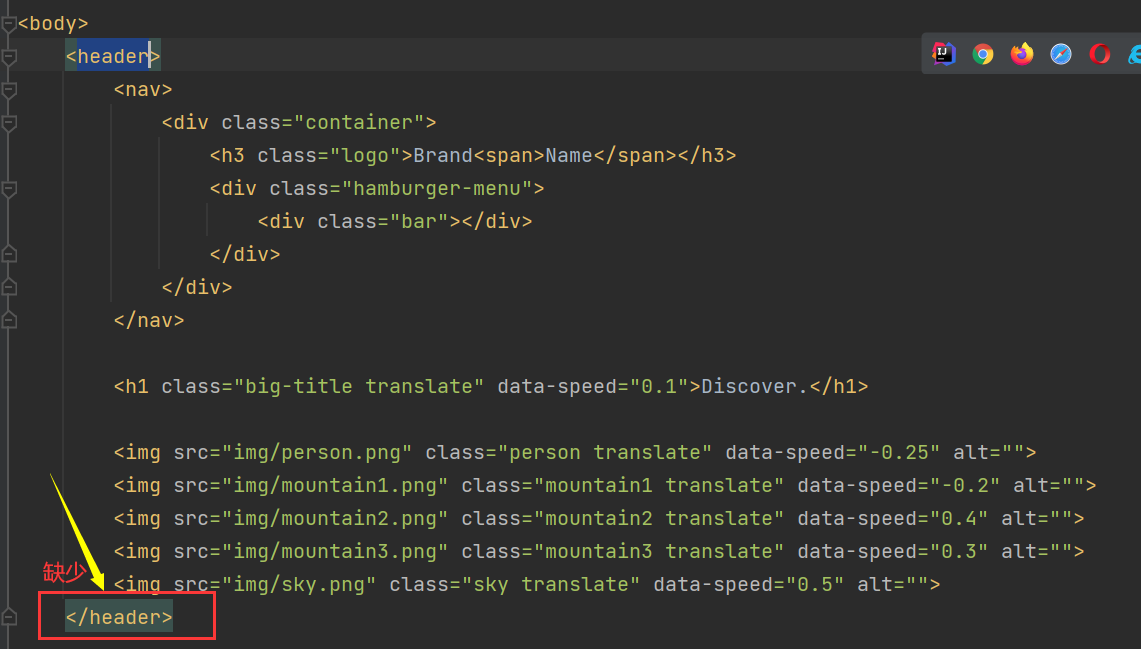Collapse the hamburger-menu div block
The height and width of the screenshot is (649, 1141).
tap(8, 188)
